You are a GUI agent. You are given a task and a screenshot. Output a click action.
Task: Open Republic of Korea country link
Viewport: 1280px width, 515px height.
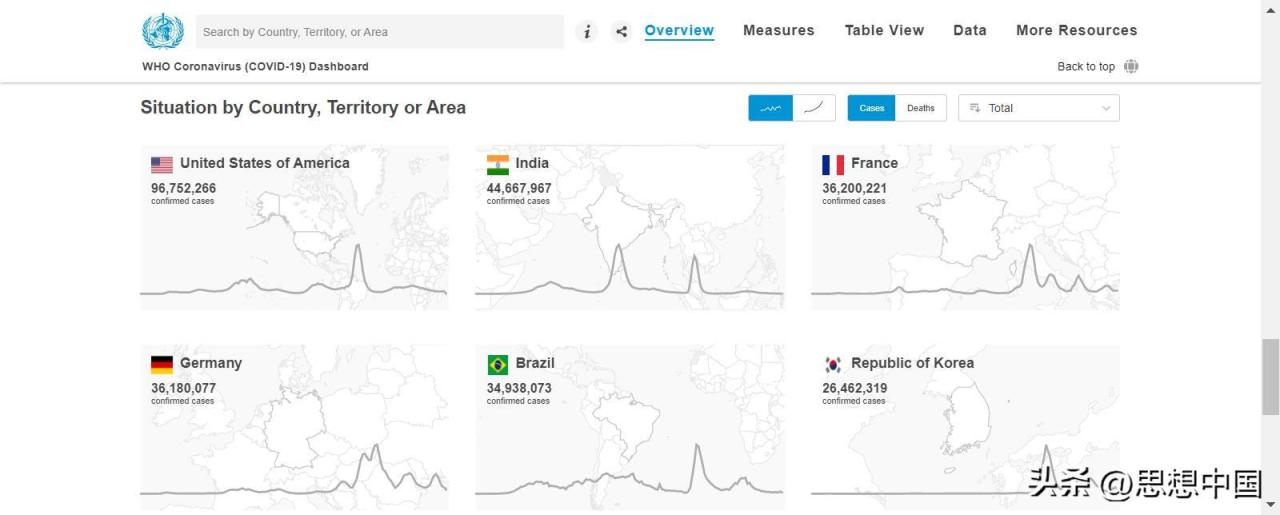pos(912,363)
